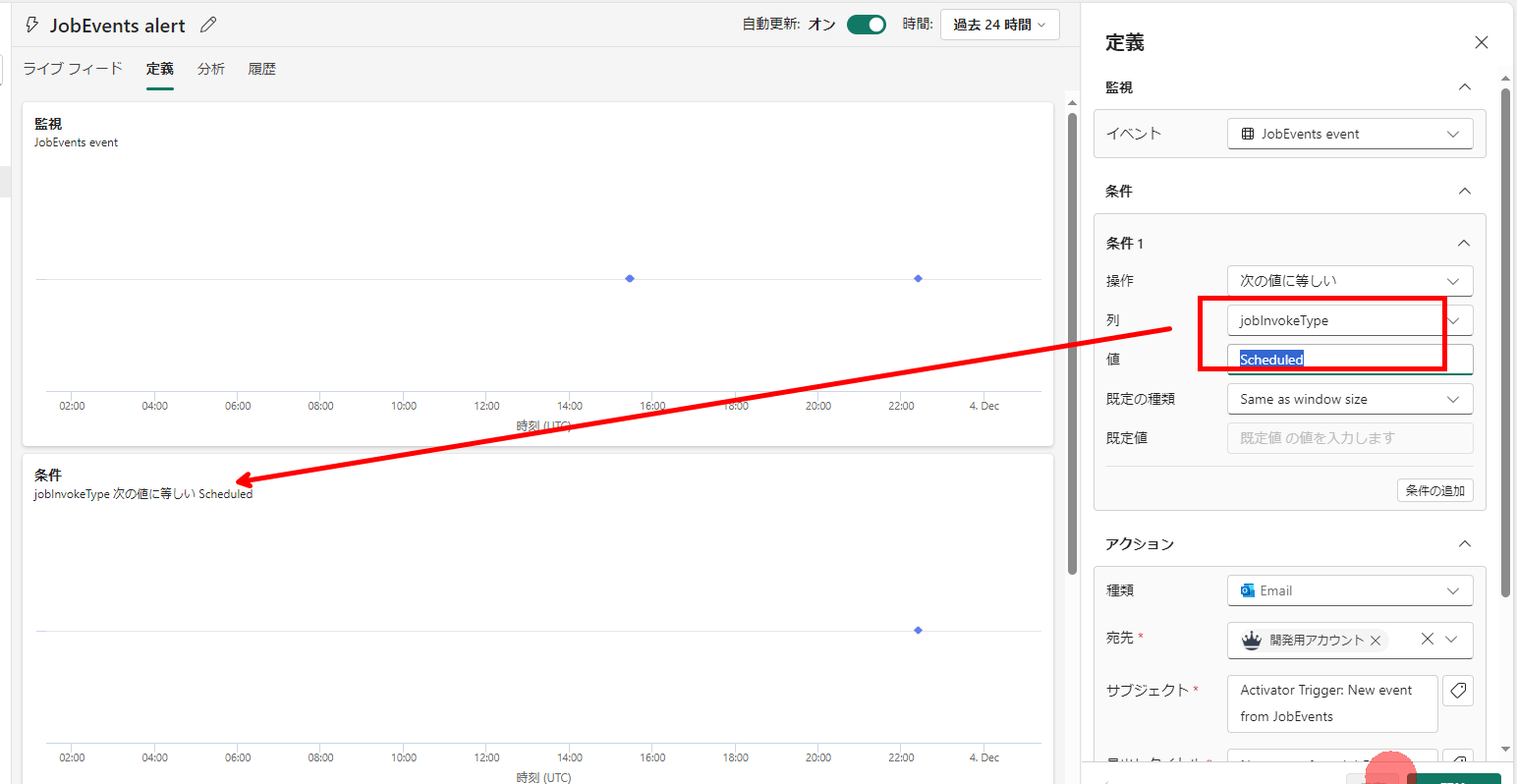
Task: Remove the 開発用アカウント recipient chip
Action: coord(1376,641)
